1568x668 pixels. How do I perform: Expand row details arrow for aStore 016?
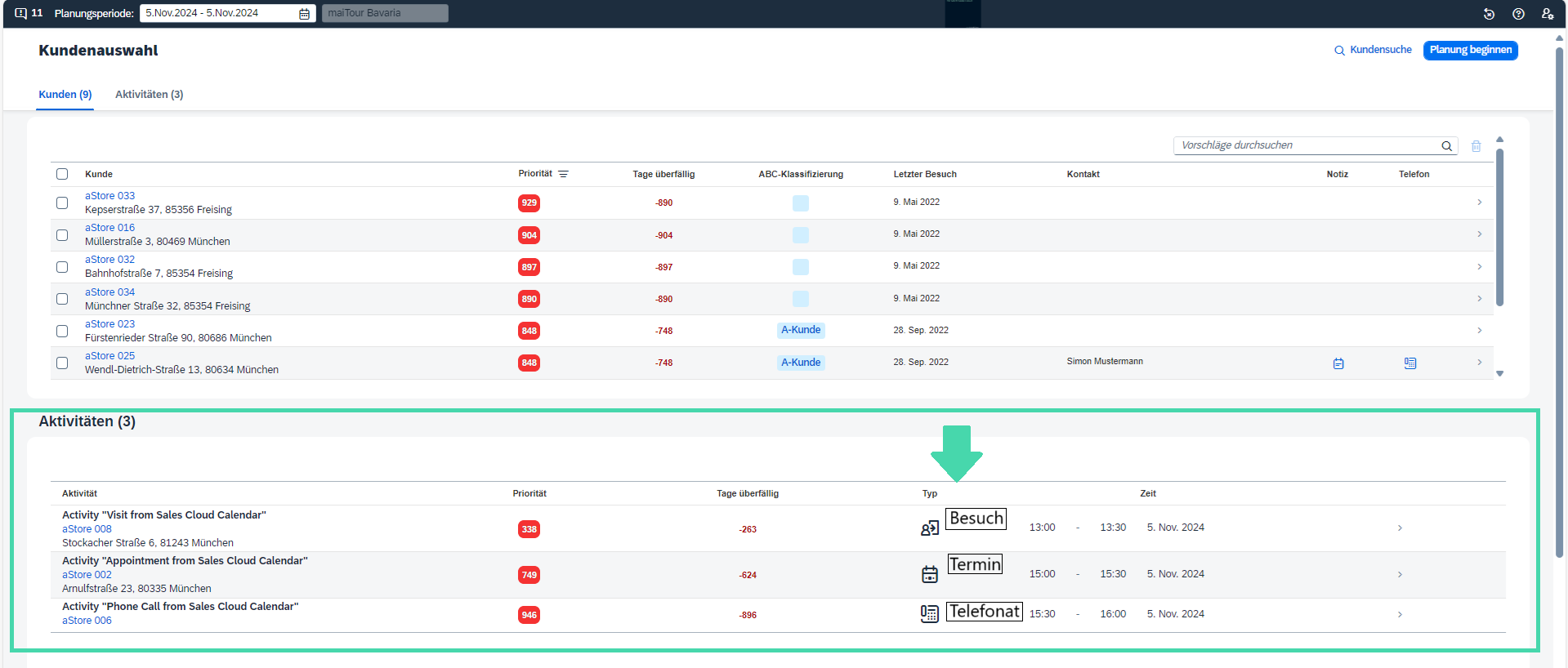(1480, 234)
